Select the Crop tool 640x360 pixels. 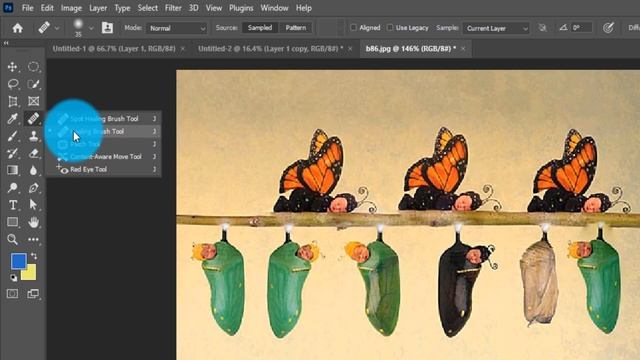click(13, 101)
